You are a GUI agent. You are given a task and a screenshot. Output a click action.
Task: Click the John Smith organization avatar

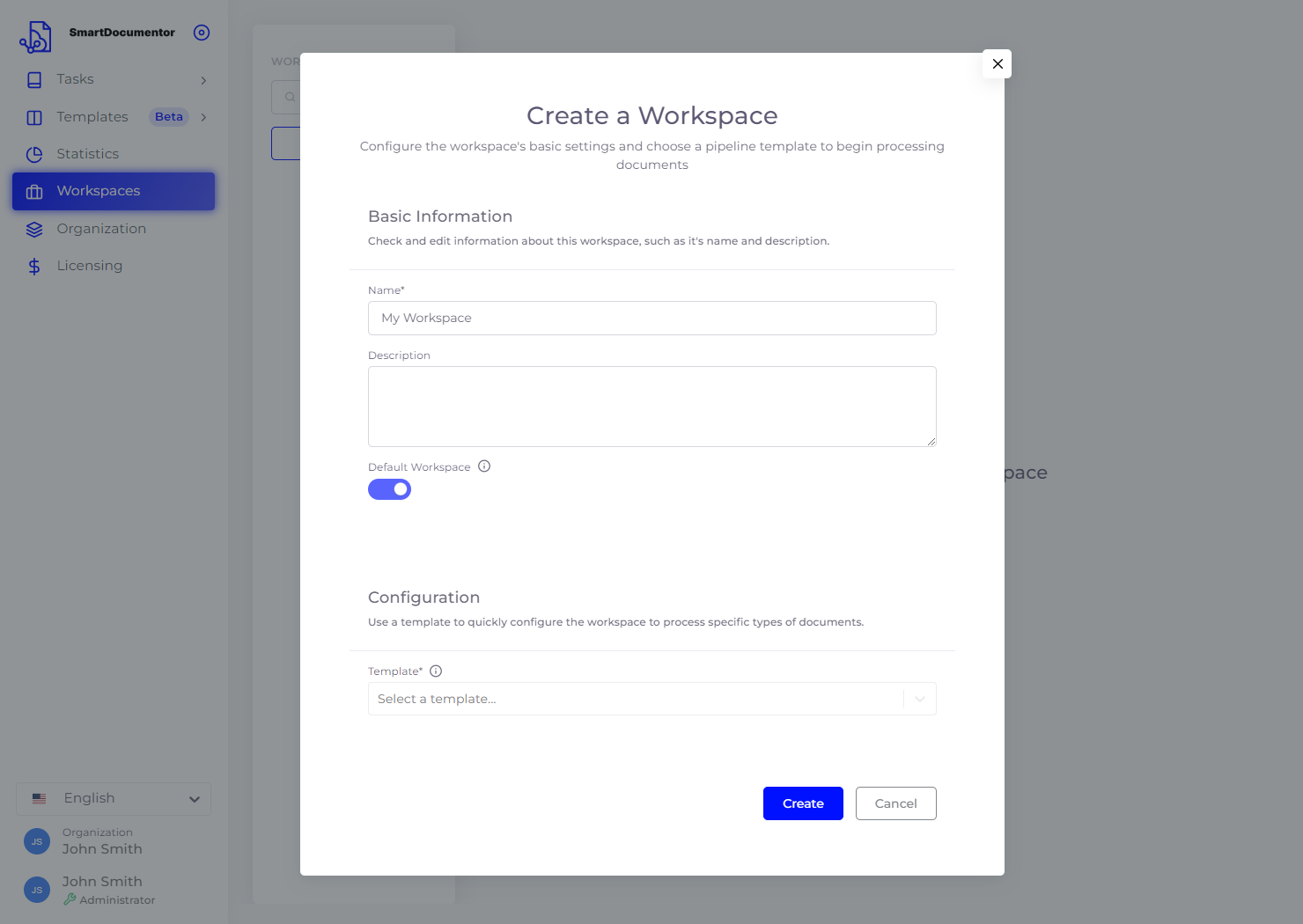pyautogui.click(x=37, y=841)
